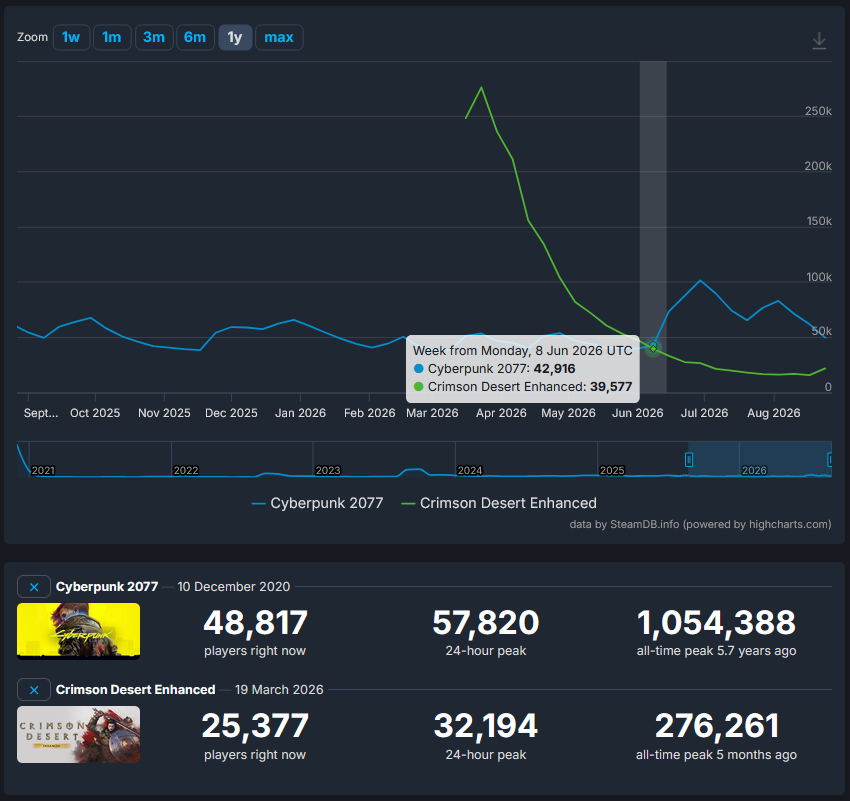Screen dimensions: 850x801
Task: Click the 276,261 all-time peak value
Action: point(717,726)
